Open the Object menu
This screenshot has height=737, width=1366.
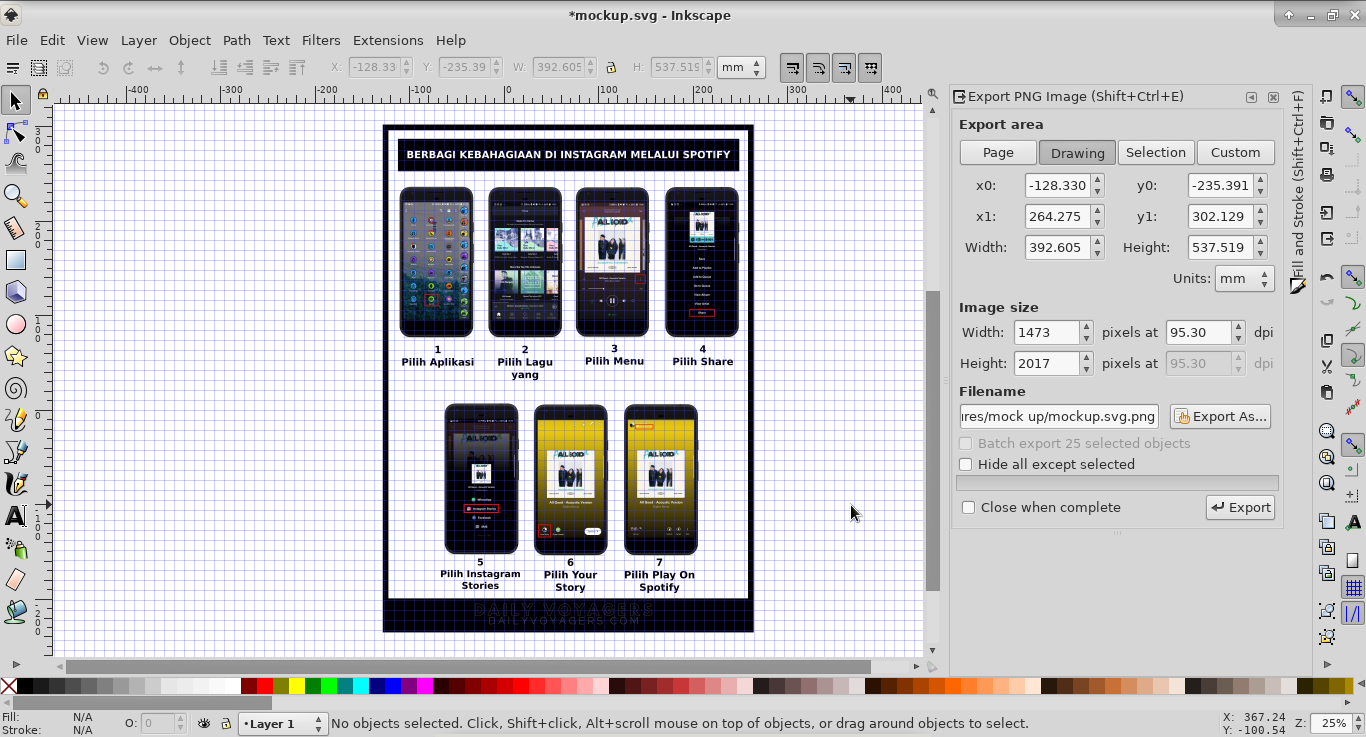point(190,41)
